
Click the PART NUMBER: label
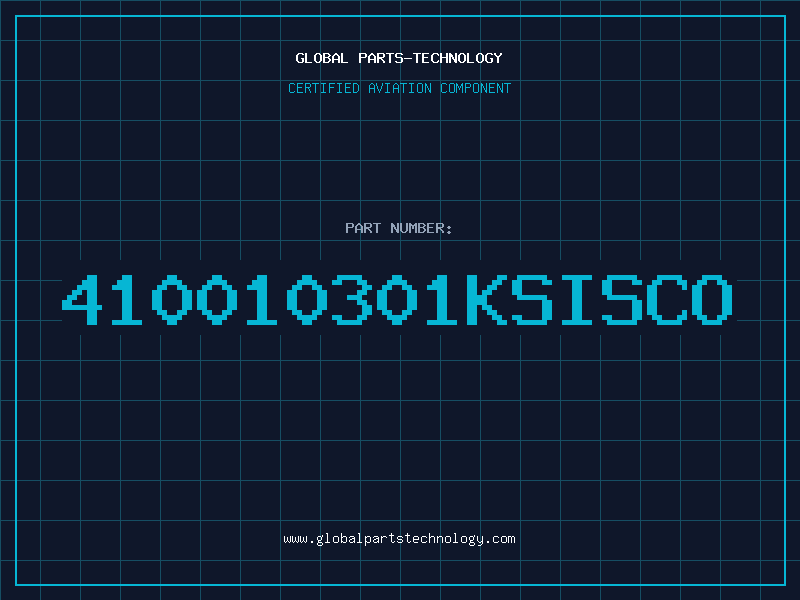point(399,228)
